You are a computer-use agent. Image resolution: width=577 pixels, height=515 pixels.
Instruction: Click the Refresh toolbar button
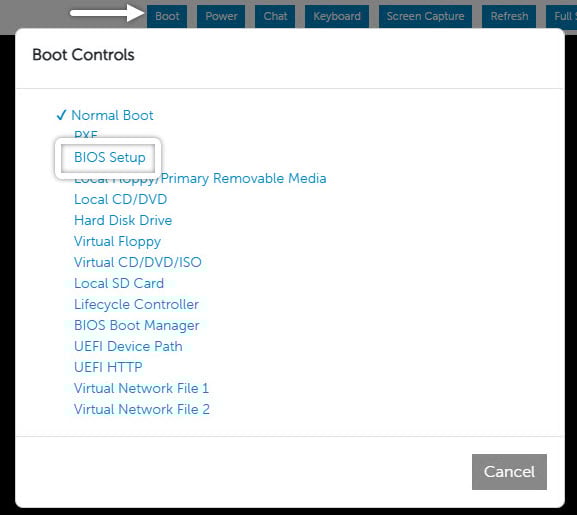click(x=509, y=16)
